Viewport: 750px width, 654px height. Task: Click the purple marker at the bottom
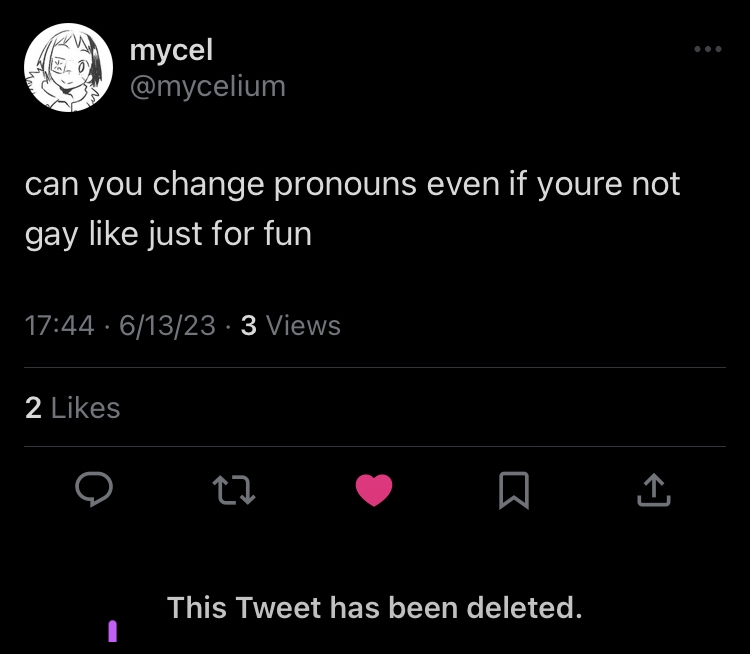[x=113, y=631]
